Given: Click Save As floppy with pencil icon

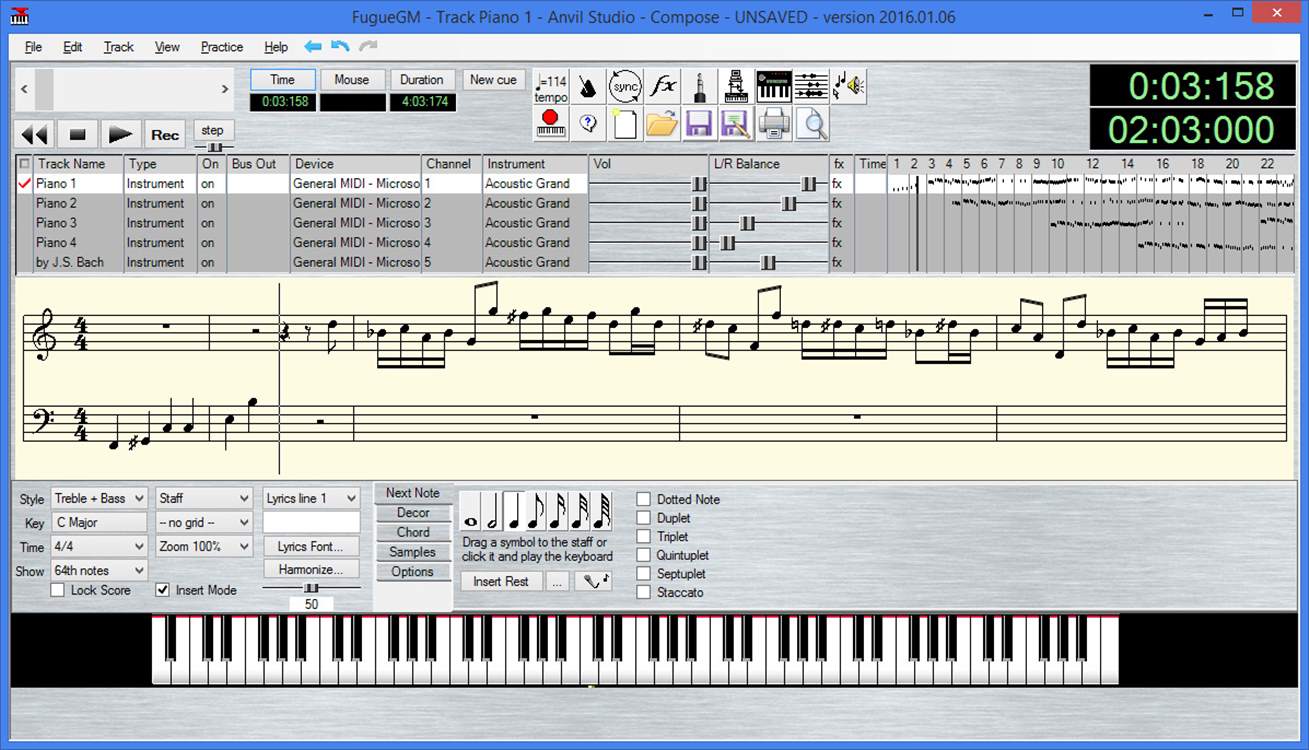Looking at the screenshot, I should point(736,124).
